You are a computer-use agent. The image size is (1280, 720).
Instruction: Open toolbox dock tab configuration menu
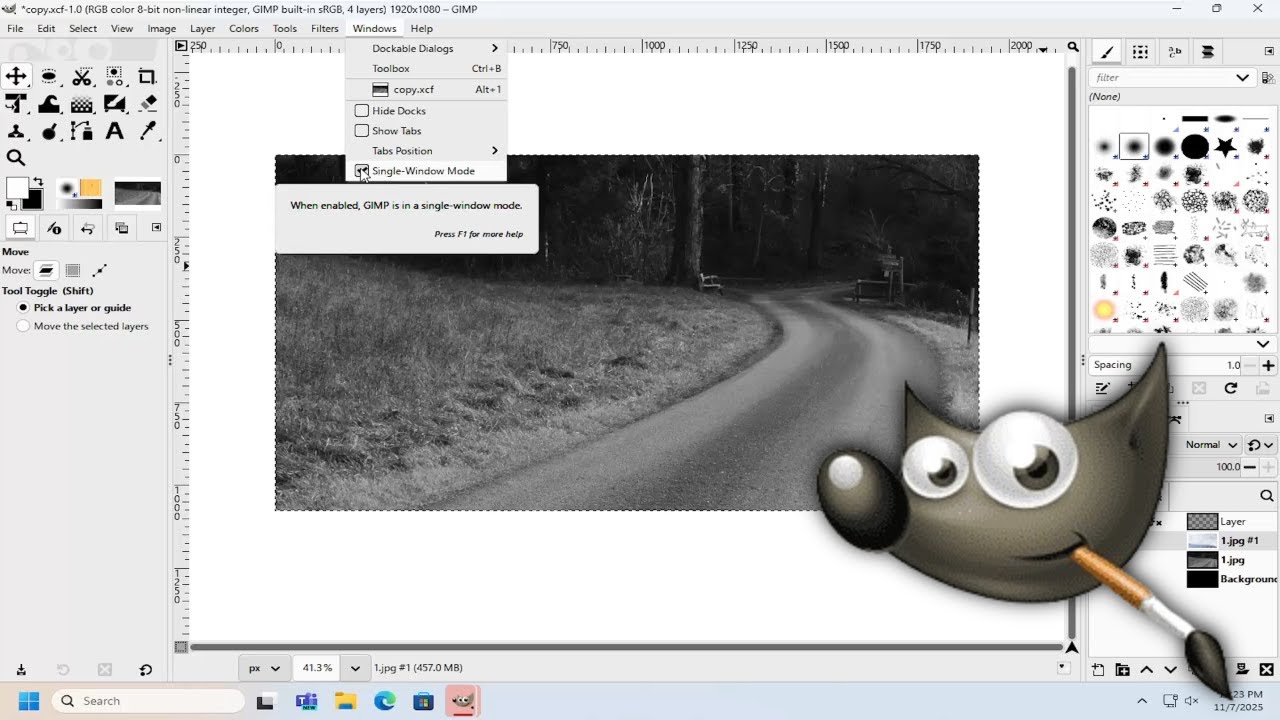pos(156,228)
